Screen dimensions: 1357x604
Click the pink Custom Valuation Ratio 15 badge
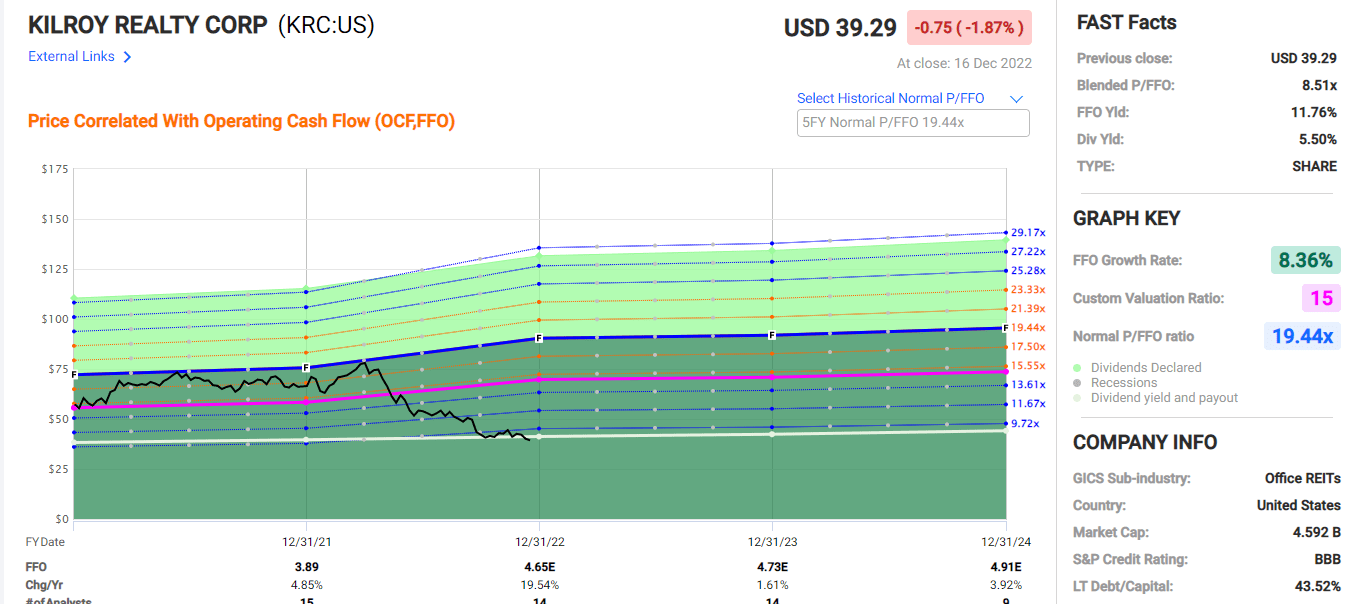click(1321, 298)
